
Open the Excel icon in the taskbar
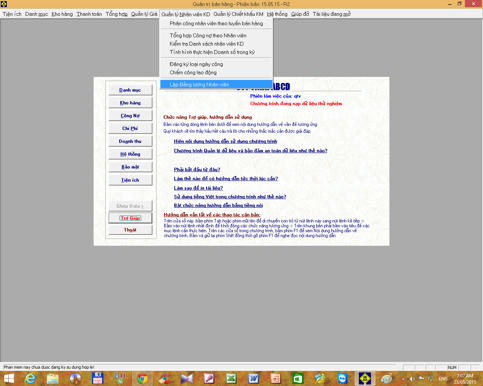231,379
